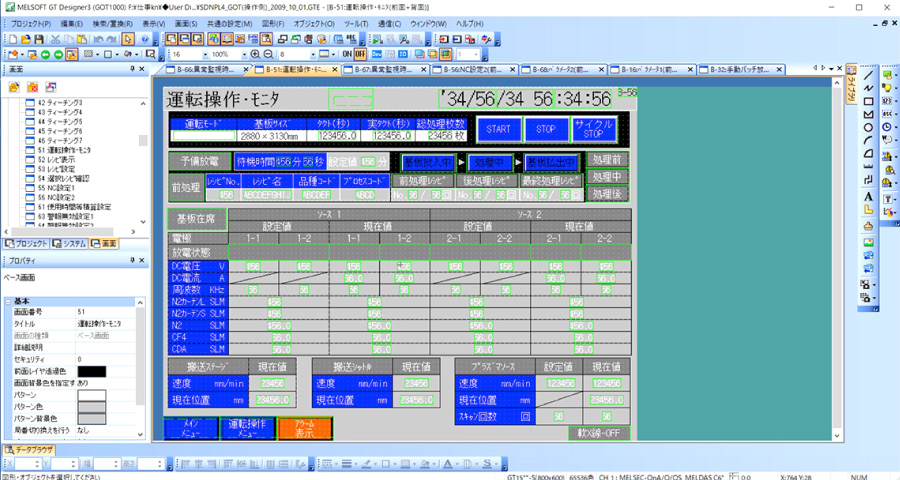The width and height of the screenshot is (900, 480).
Task: Select the STOP button on canvas
Action: pyautogui.click(x=546, y=129)
